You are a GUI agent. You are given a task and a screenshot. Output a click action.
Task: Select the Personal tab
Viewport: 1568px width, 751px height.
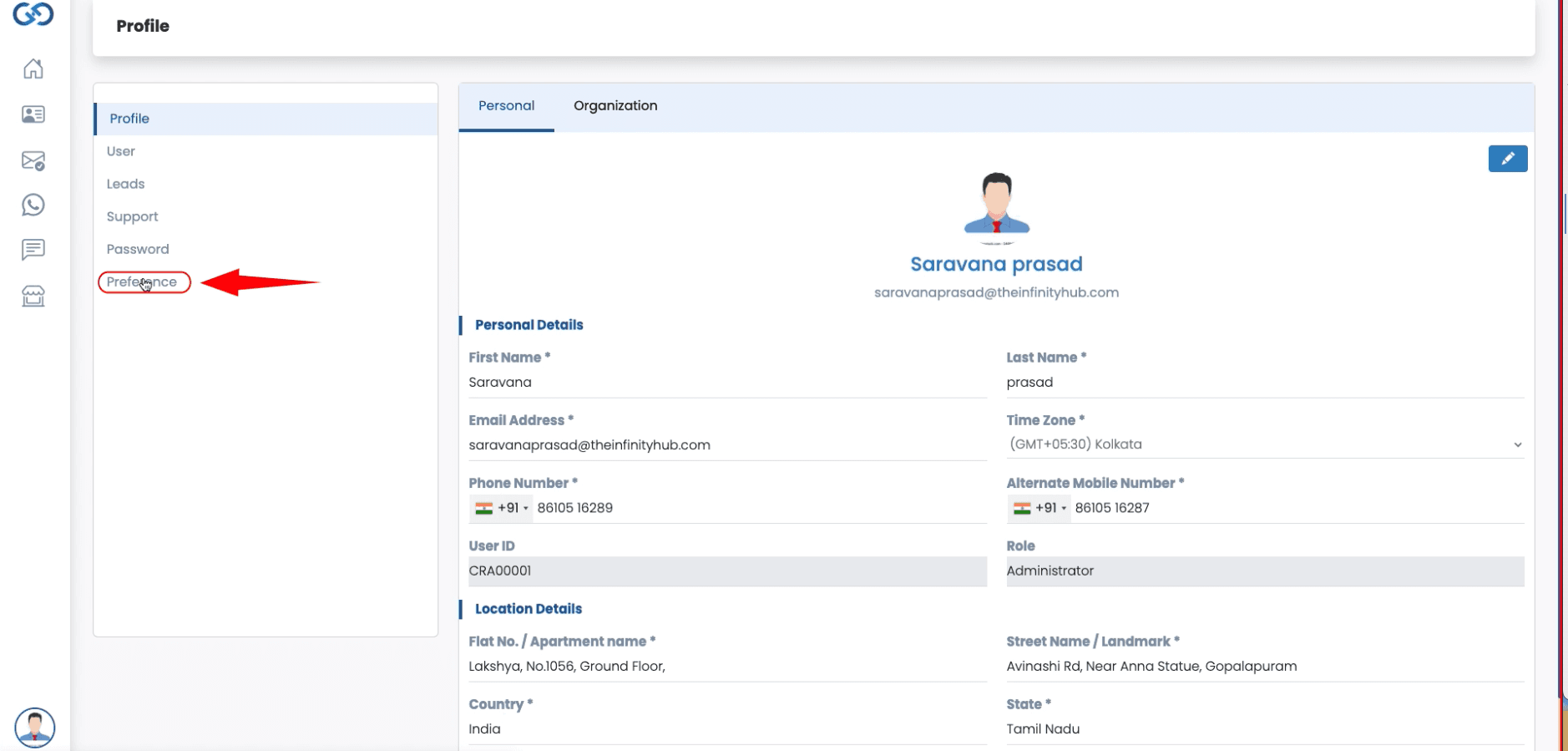click(x=506, y=106)
